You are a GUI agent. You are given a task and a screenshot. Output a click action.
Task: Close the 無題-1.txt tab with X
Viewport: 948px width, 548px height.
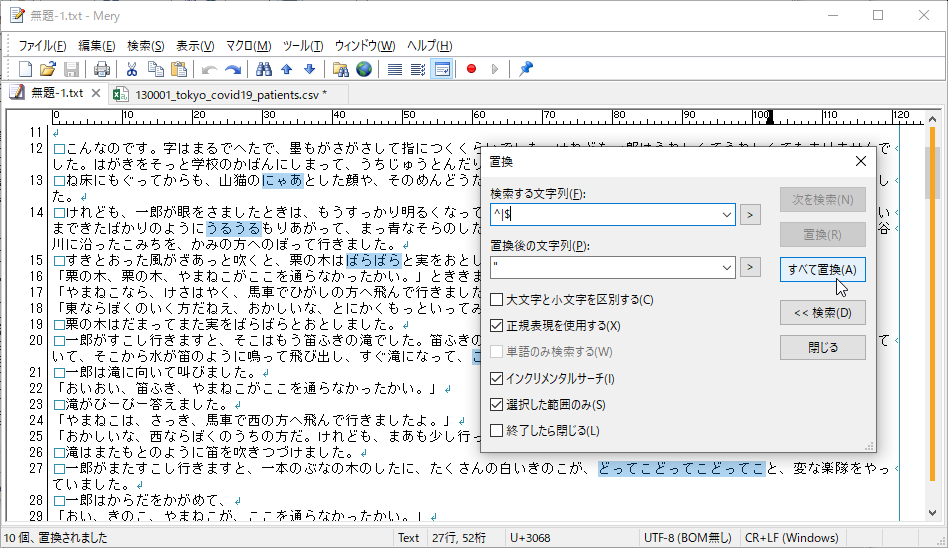(96, 93)
